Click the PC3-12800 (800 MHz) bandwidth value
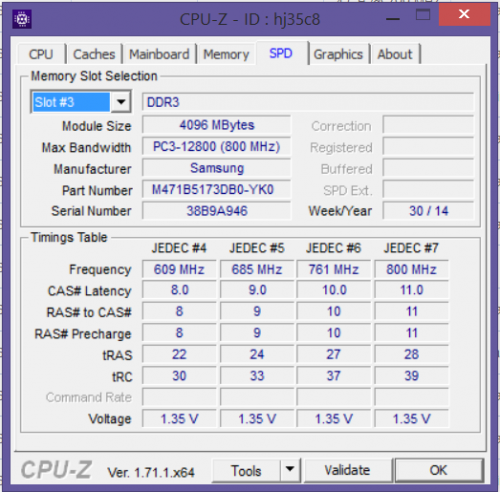 pos(217,146)
